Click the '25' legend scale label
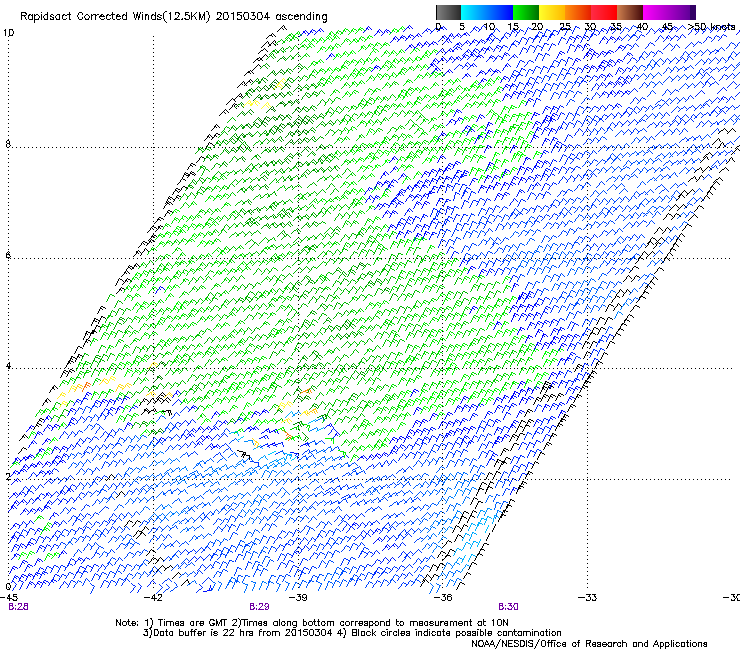 point(564,27)
